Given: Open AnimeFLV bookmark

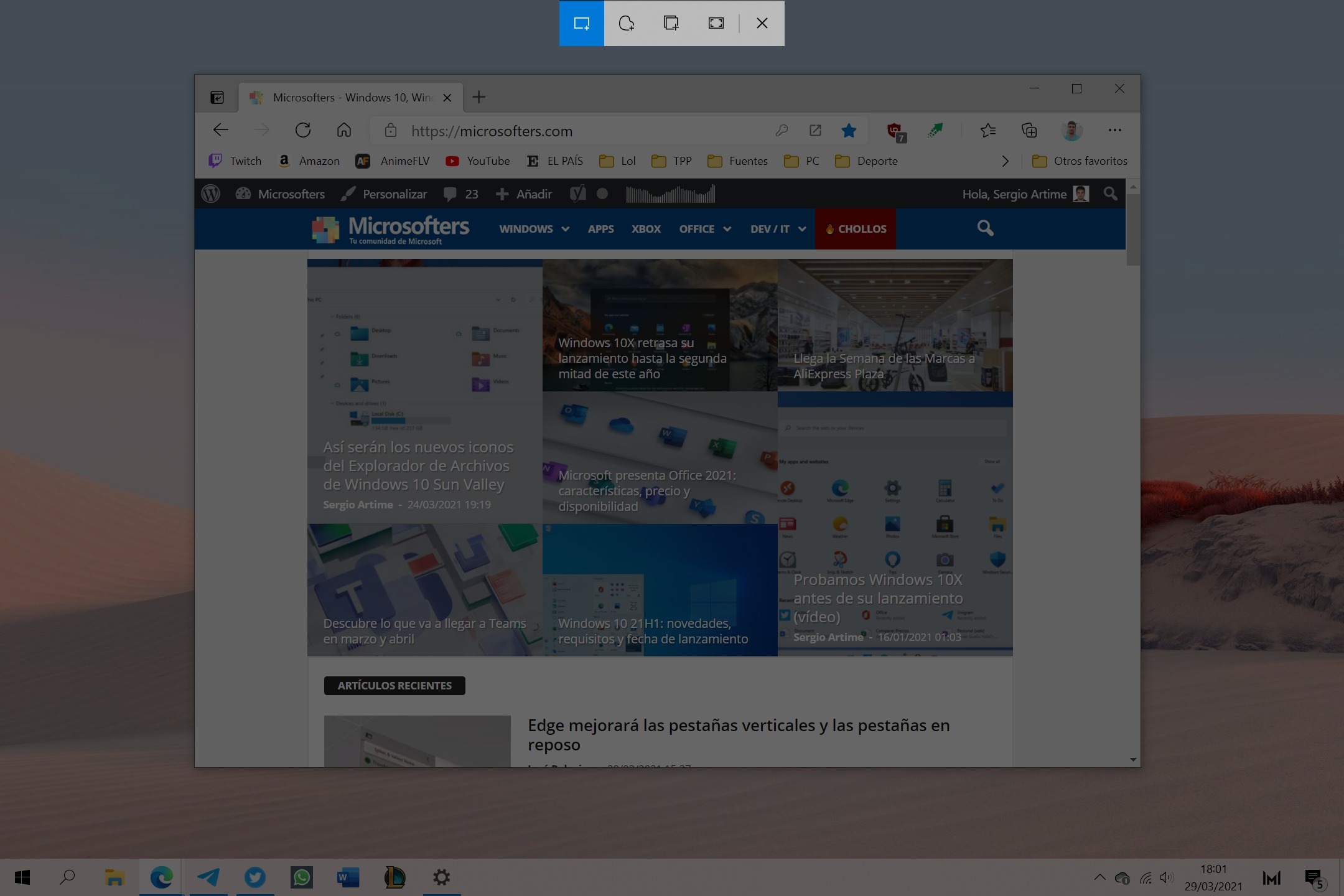Looking at the screenshot, I should pos(393,161).
